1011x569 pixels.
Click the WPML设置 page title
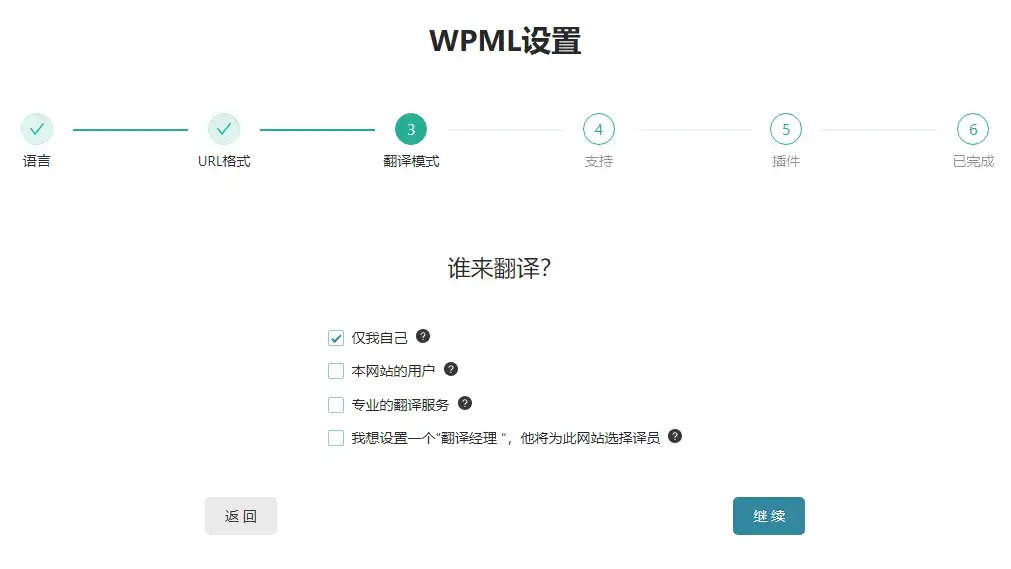pyautogui.click(x=505, y=41)
